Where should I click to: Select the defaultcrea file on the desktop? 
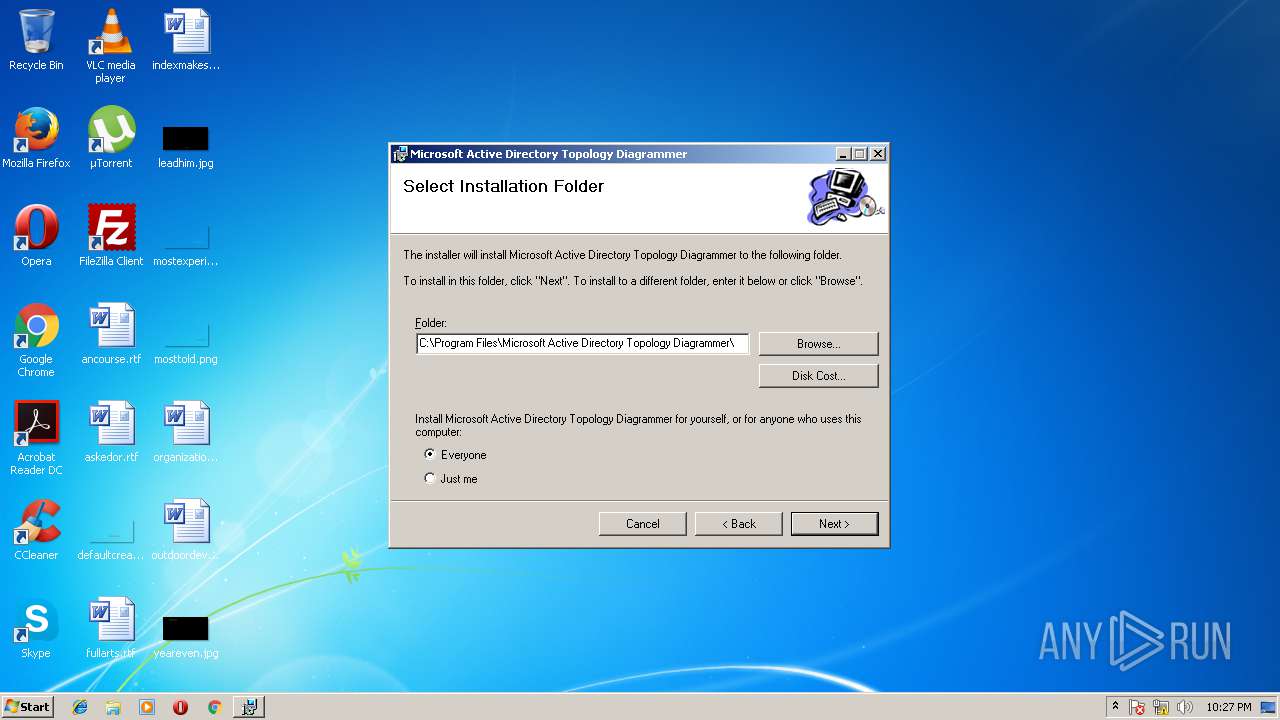(110, 538)
